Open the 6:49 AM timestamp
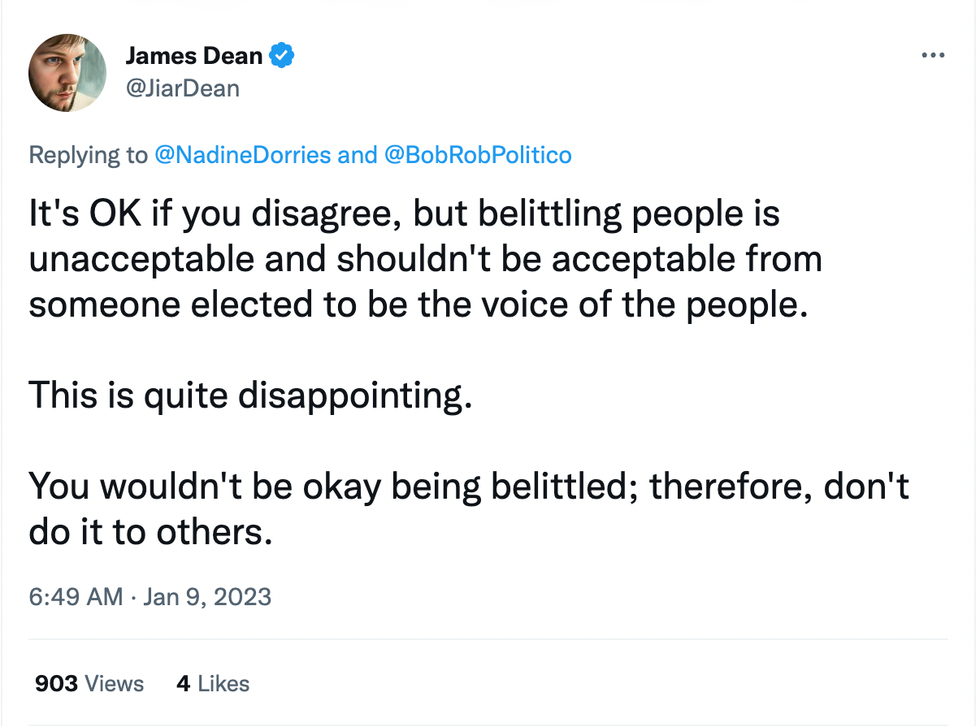 pos(76,596)
